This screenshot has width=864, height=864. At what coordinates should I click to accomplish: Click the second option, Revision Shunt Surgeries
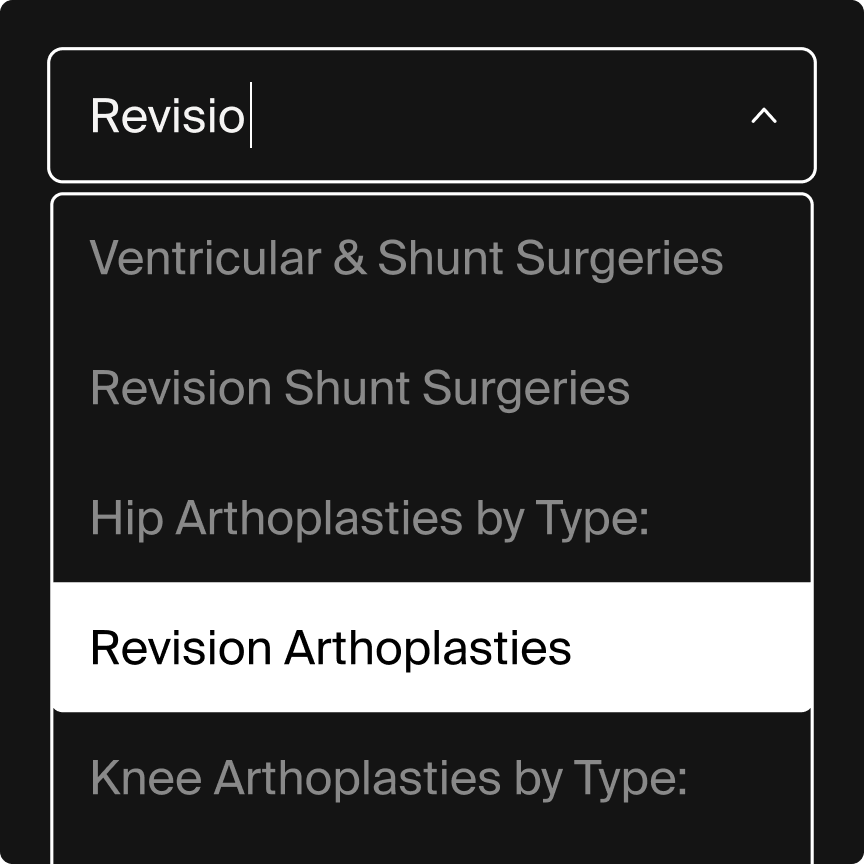(360, 388)
